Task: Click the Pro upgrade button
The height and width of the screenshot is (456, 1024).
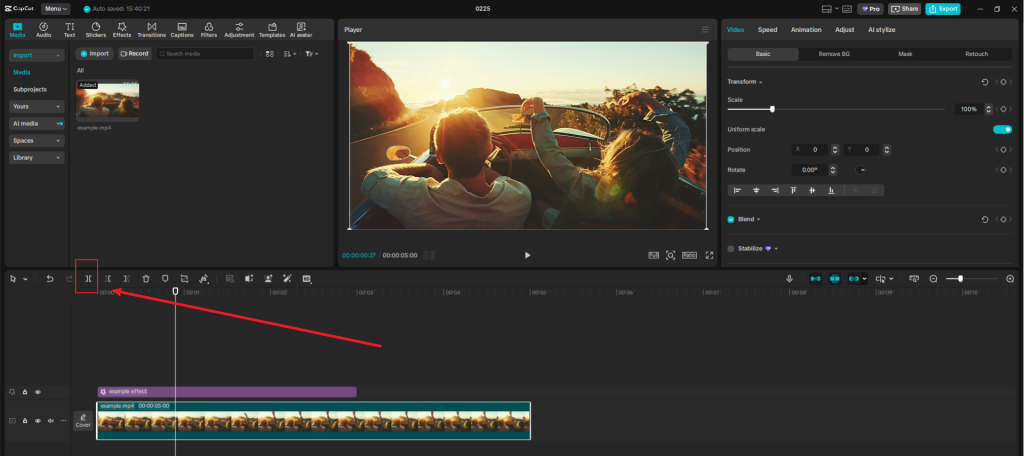Action: click(x=871, y=8)
